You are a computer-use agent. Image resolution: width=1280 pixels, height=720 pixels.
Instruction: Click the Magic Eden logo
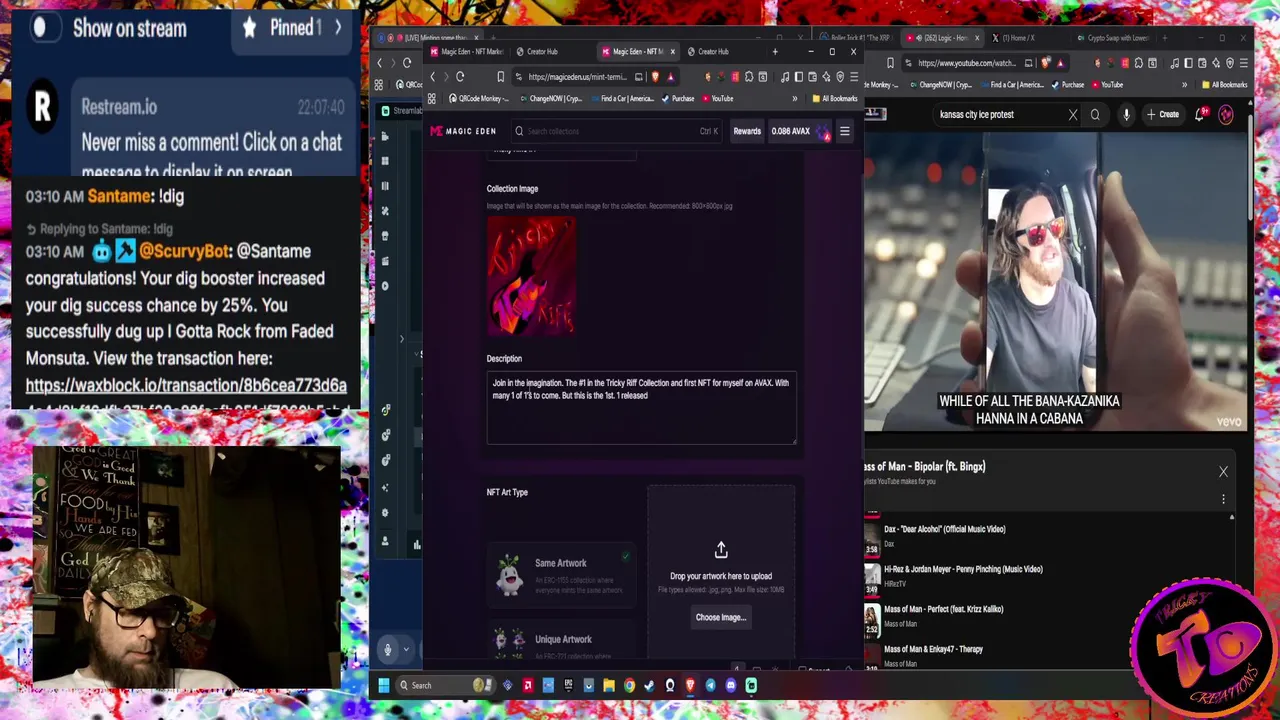pyautogui.click(x=463, y=131)
